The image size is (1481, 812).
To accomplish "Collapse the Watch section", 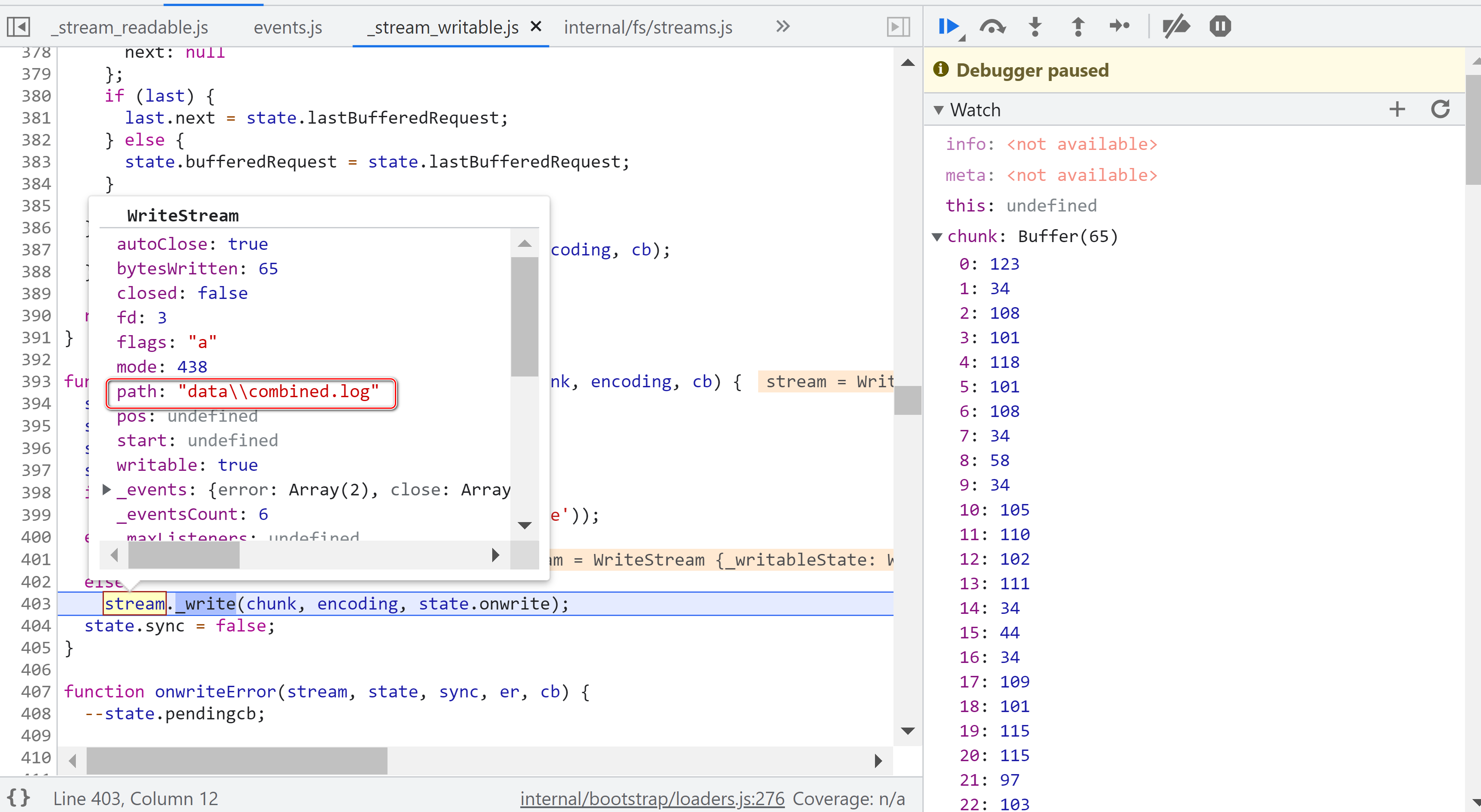I will point(939,110).
